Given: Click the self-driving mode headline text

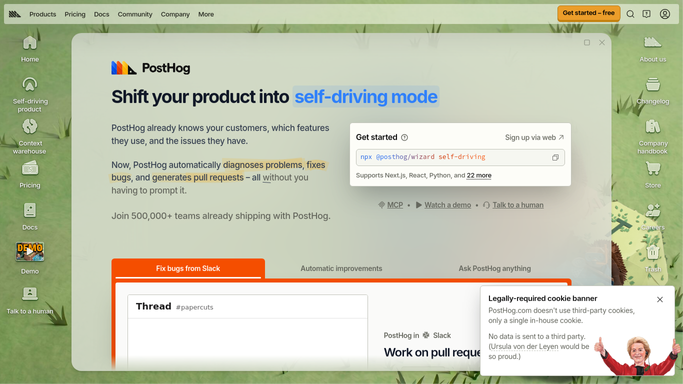Looking at the screenshot, I should click(x=366, y=97).
